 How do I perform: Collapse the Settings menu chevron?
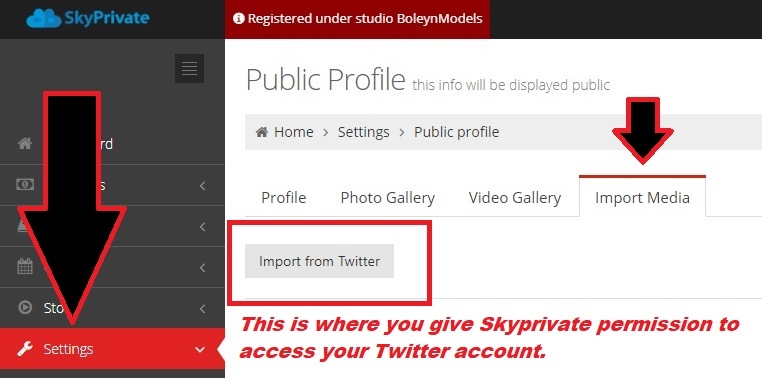coord(200,349)
